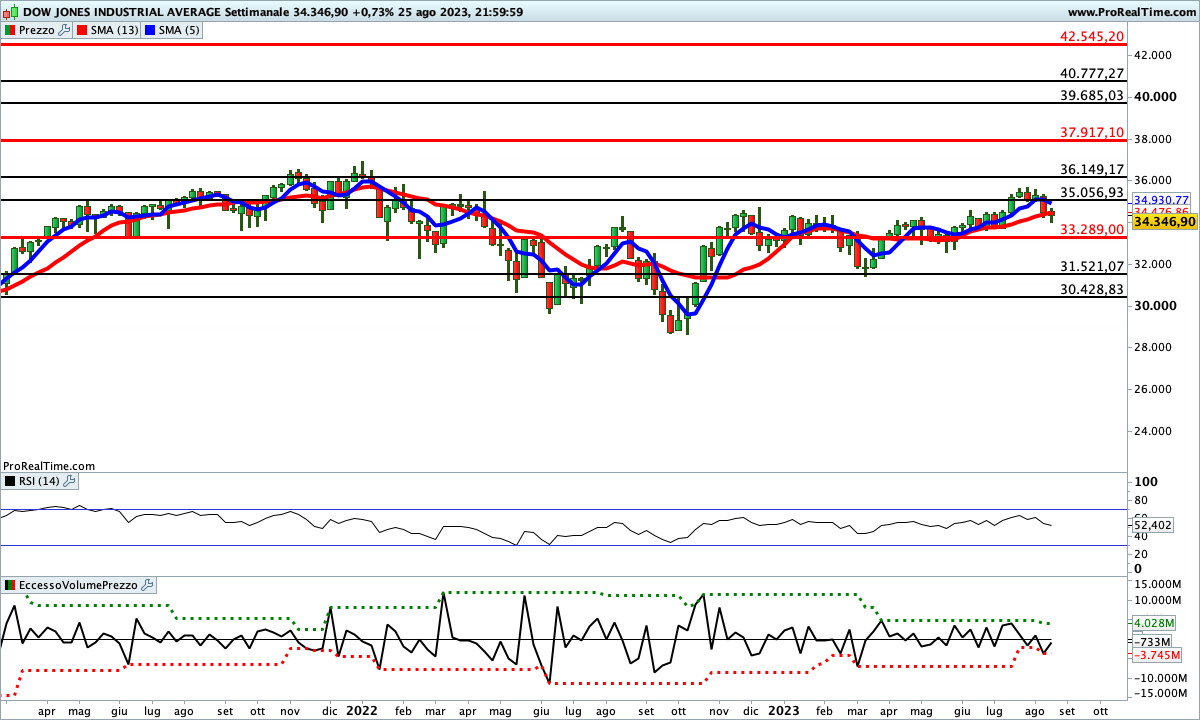Image resolution: width=1200 pixels, height=720 pixels.
Task: Click the ProRealTime.com watermark text
Action: 49,466
